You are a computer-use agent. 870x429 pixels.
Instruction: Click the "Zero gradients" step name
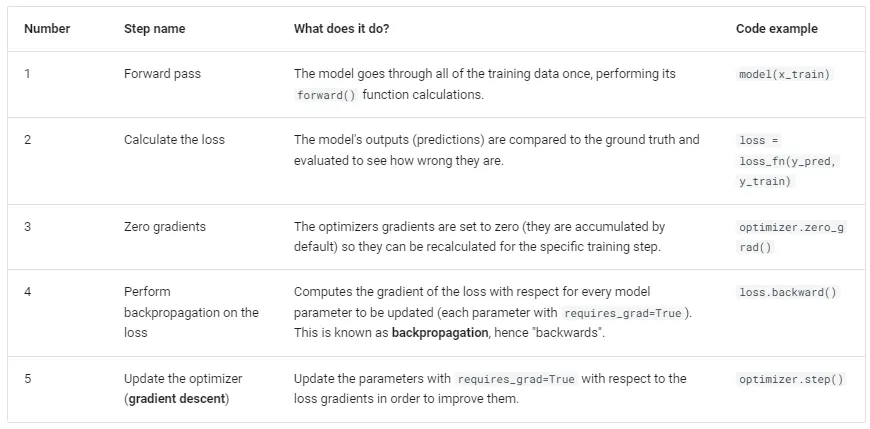(x=165, y=227)
